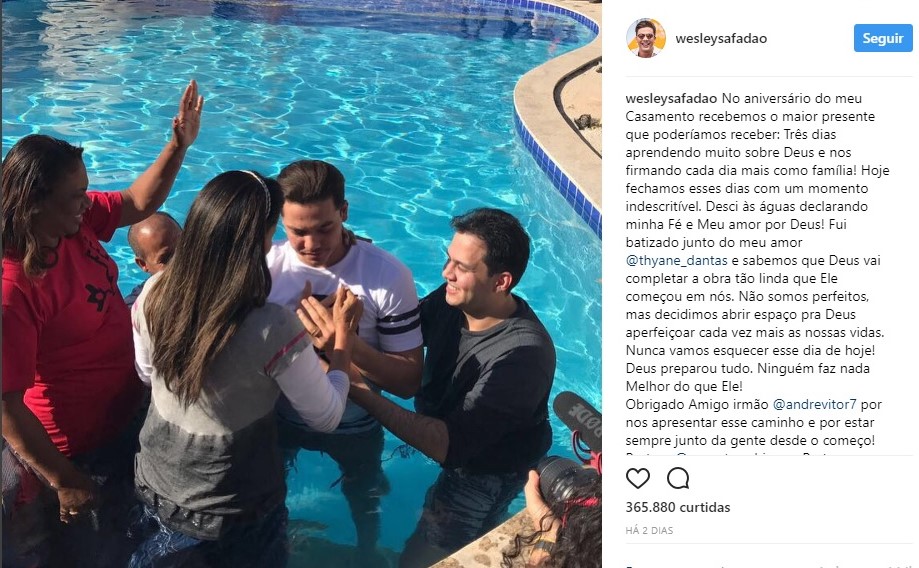919x568 pixels.
Task: Visit the @andrevitor7 profile mention
Action: [815, 404]
